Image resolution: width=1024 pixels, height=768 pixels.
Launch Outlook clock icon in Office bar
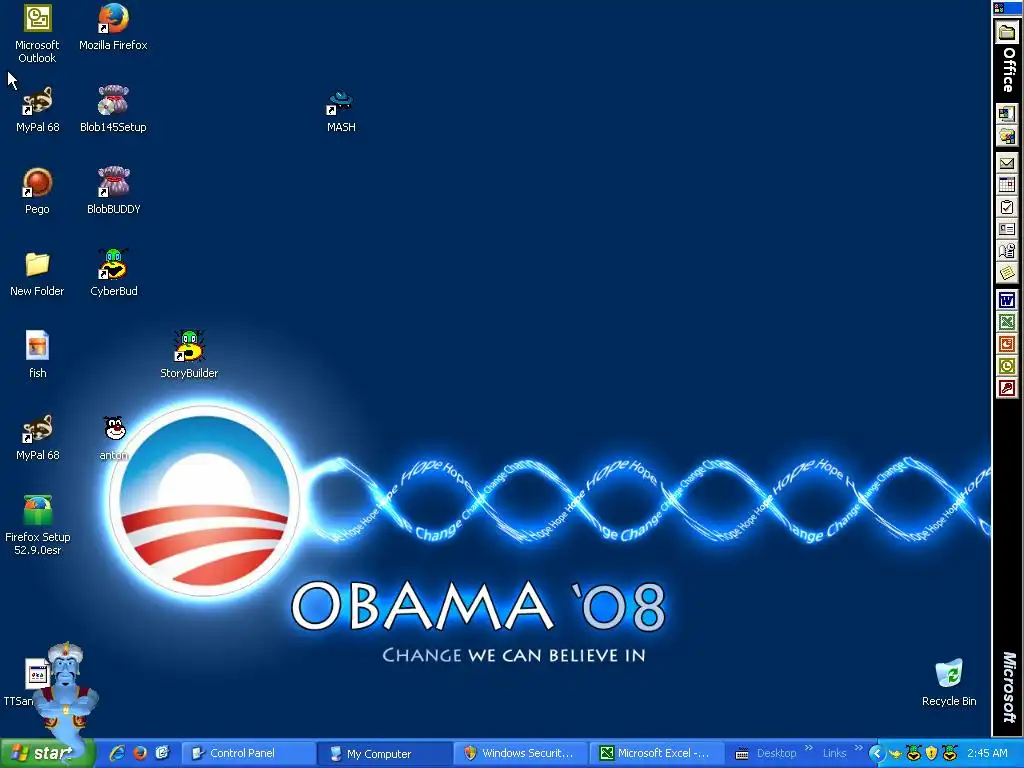1006,366
